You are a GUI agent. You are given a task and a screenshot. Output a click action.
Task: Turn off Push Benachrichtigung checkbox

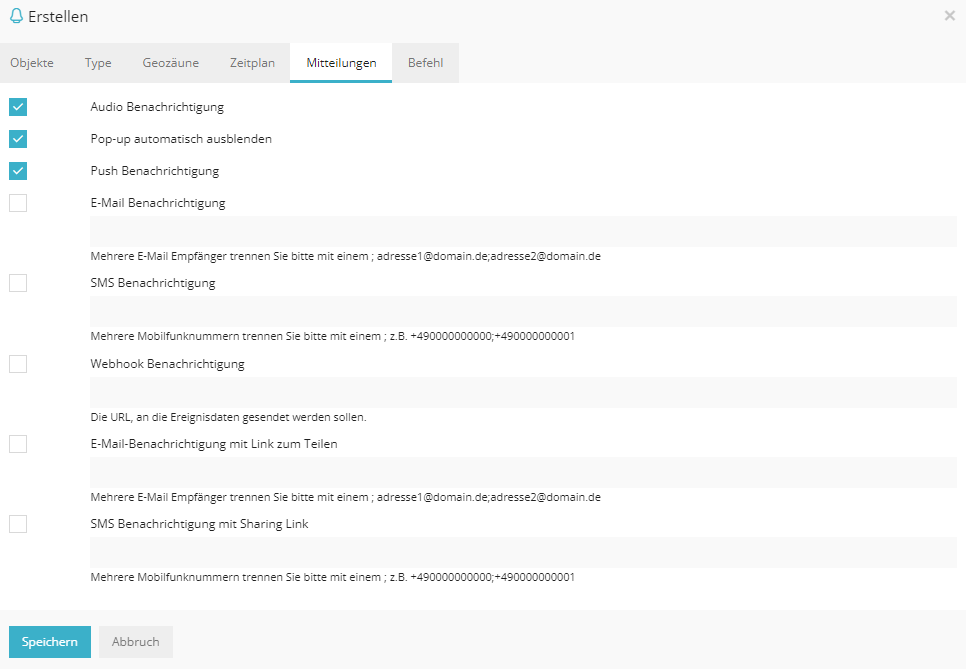coord(18,171)
